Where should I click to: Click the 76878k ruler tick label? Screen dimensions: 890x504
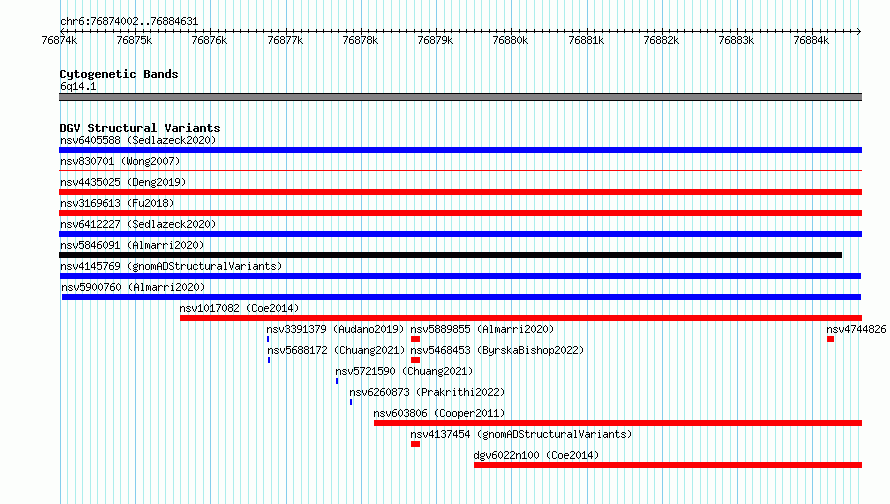360,40
